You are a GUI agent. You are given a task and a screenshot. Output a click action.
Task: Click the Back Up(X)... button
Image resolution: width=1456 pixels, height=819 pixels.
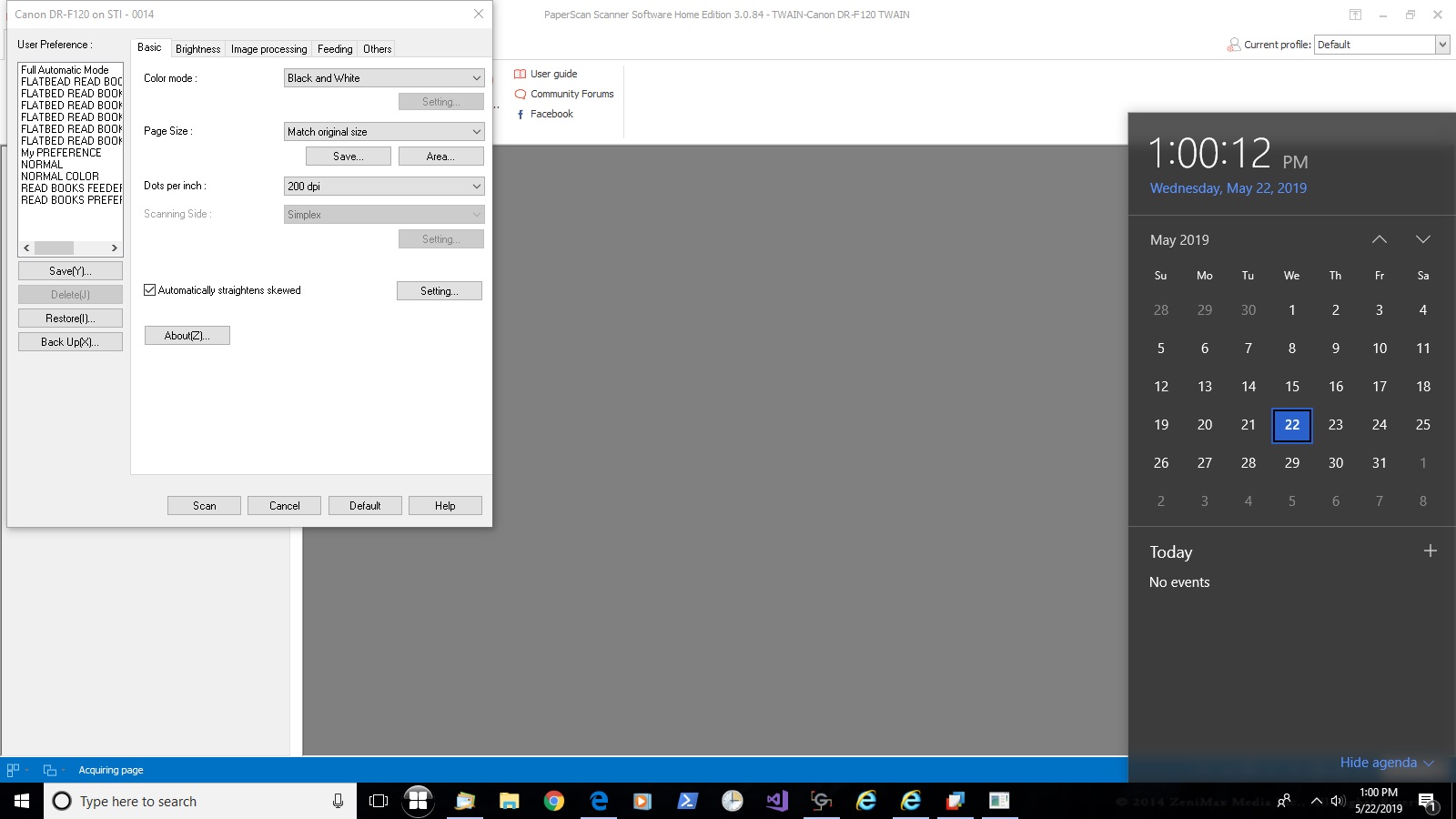(x=70, y=342)
